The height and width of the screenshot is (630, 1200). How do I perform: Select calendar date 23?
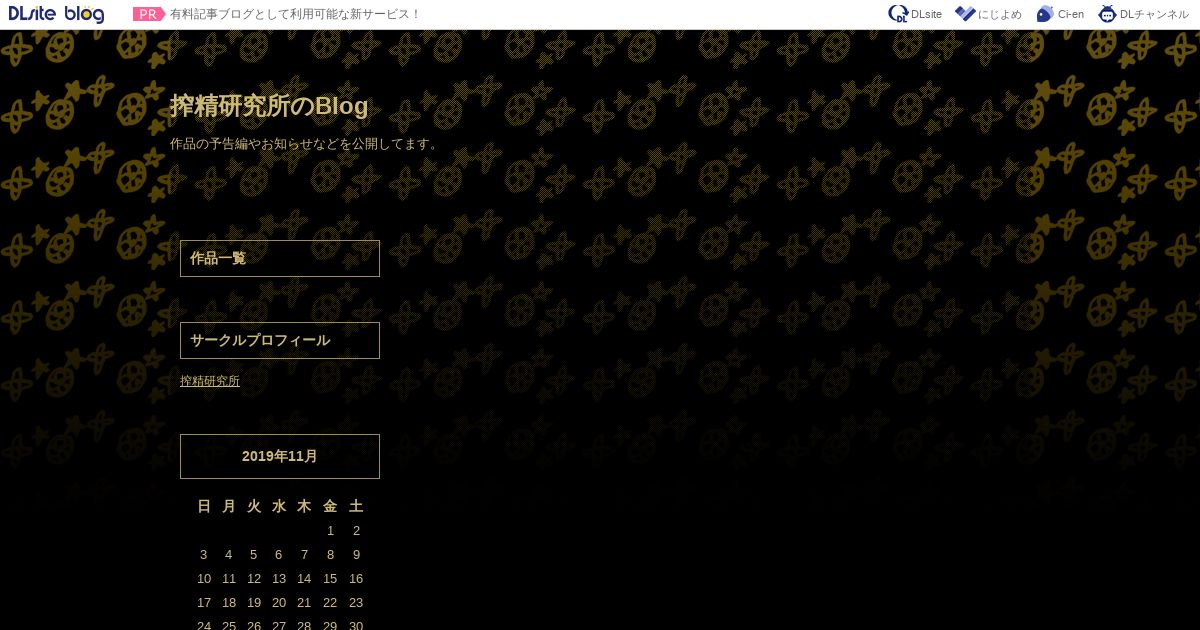(356, 603)
